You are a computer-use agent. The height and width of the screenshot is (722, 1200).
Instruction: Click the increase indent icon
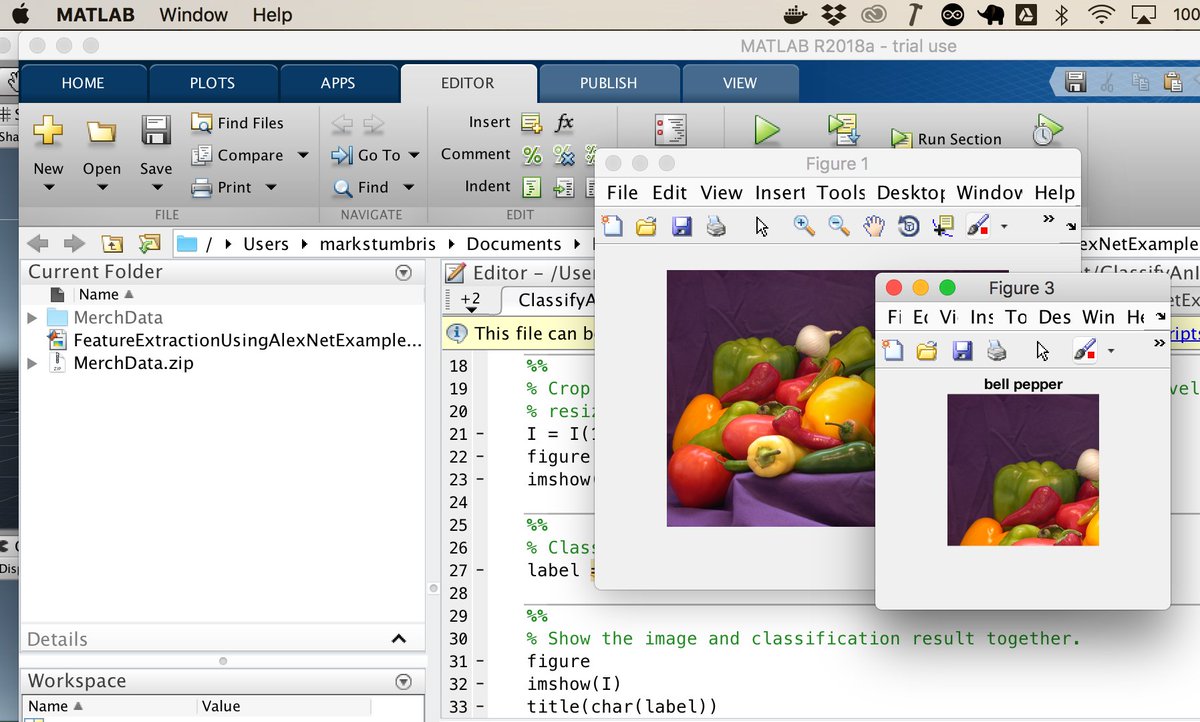(565, 187)
